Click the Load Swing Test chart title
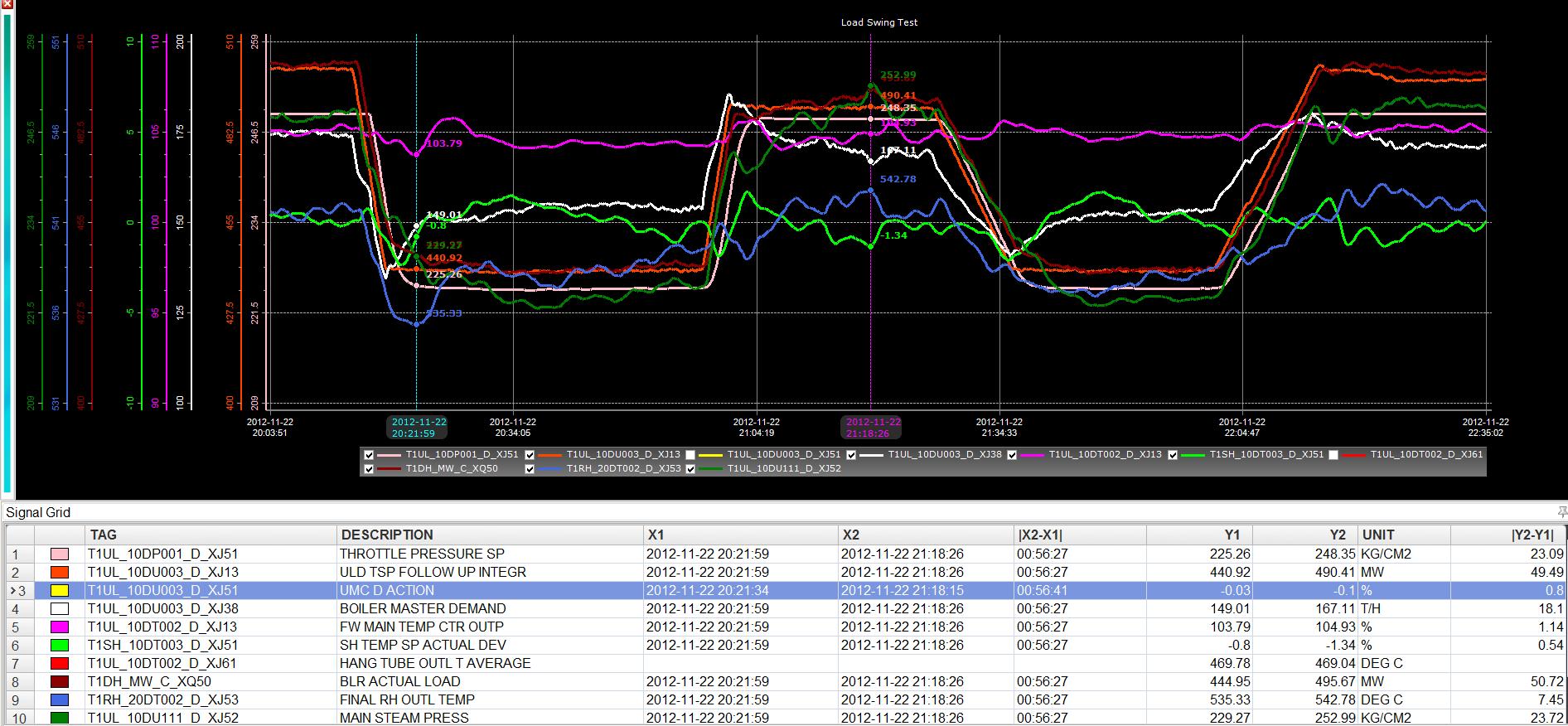1568x726 pixels. 879,22
